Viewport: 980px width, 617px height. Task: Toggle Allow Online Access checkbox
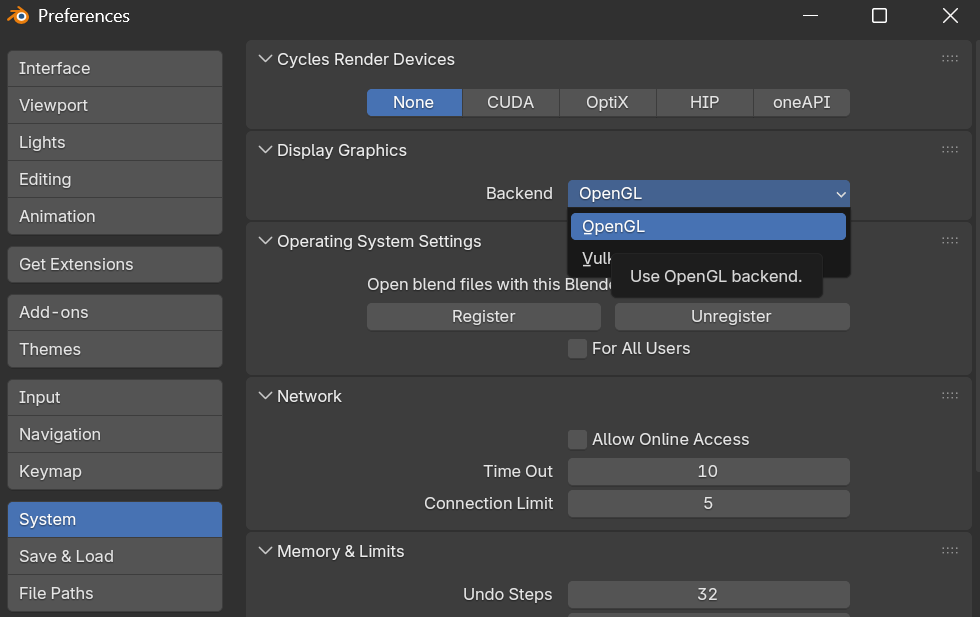tap(577, 439)
